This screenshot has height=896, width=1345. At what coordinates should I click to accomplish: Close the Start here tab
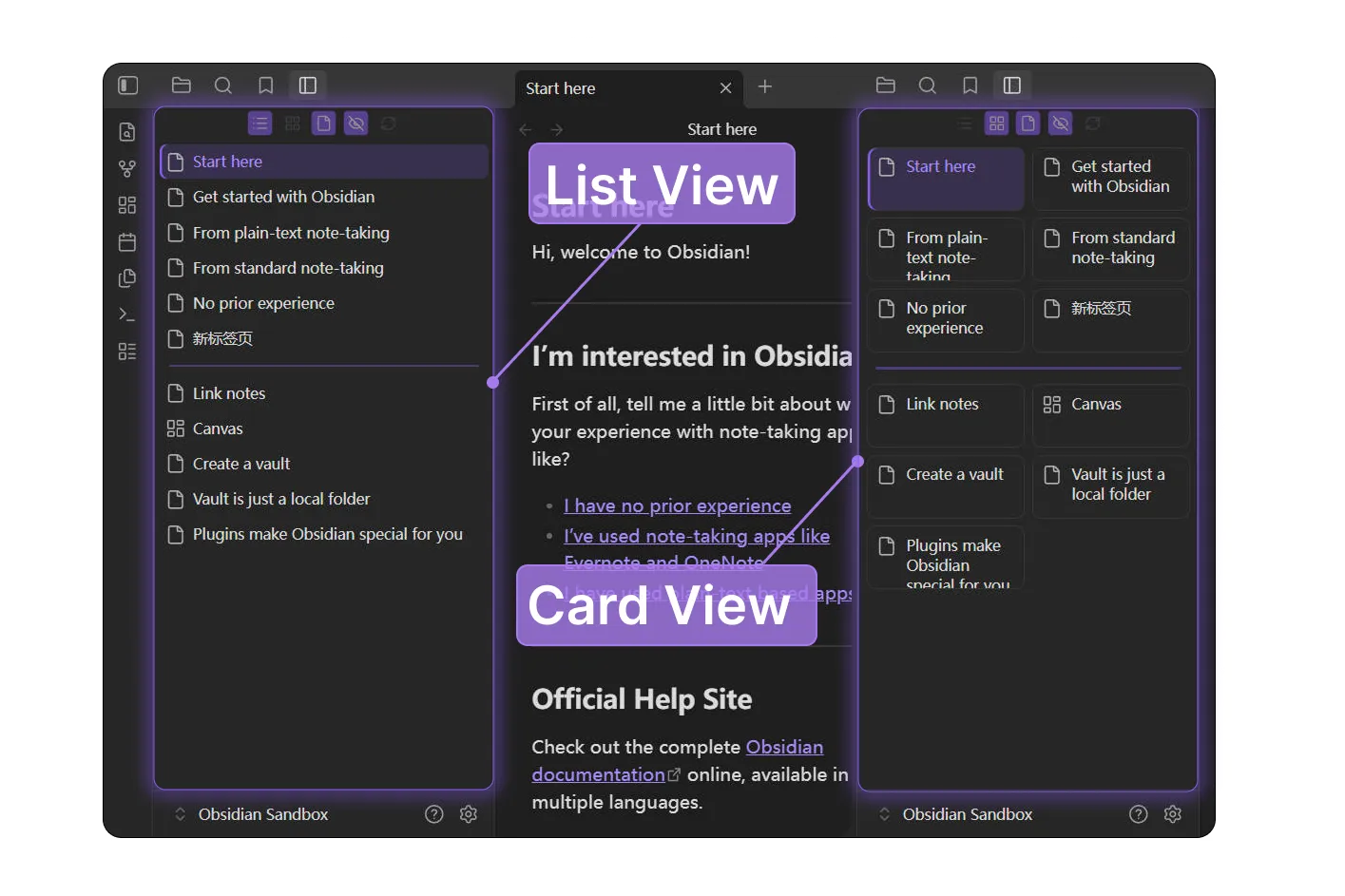click(726, 88)
